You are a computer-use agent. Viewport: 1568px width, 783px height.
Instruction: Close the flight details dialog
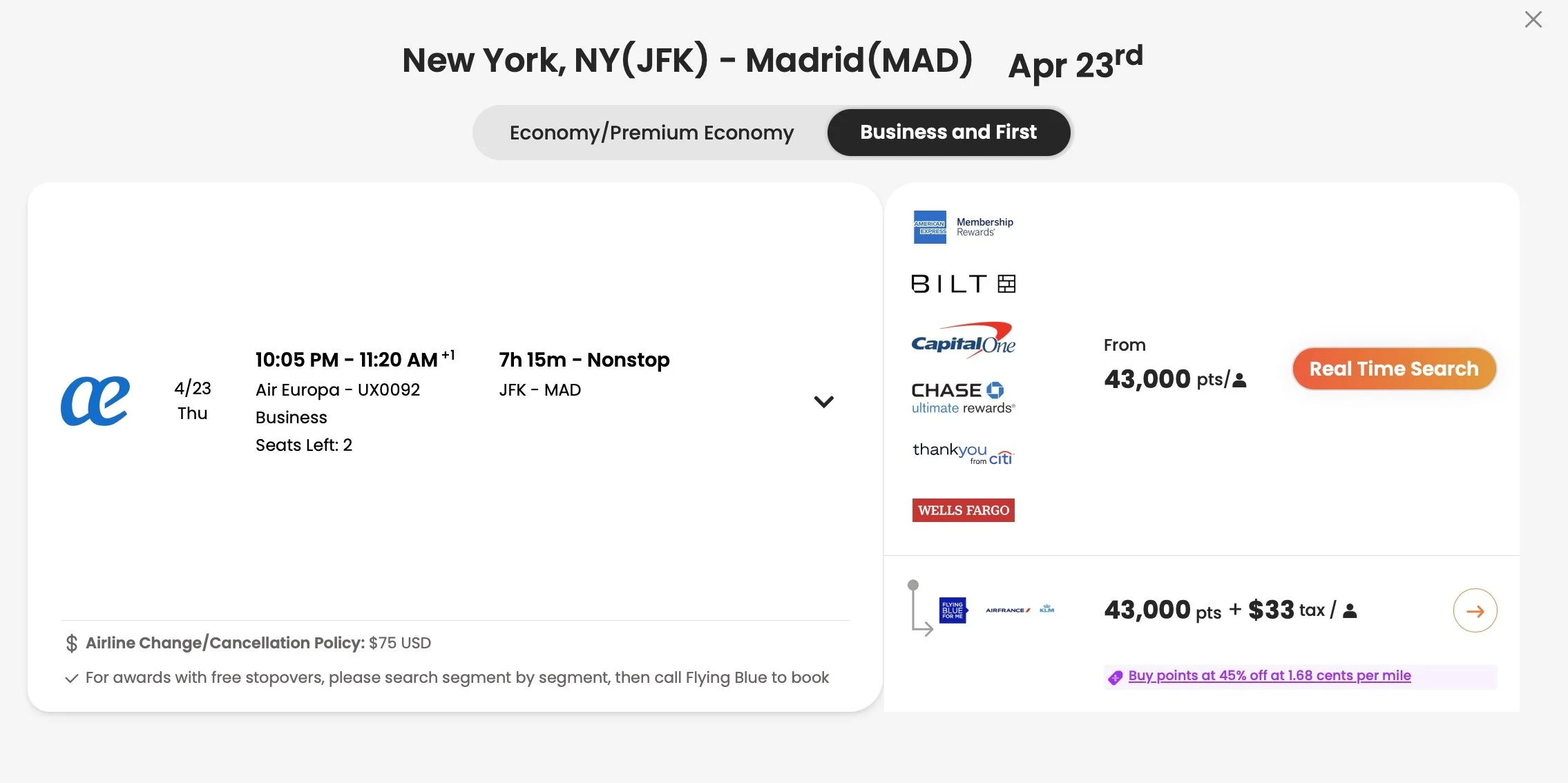1533,19
